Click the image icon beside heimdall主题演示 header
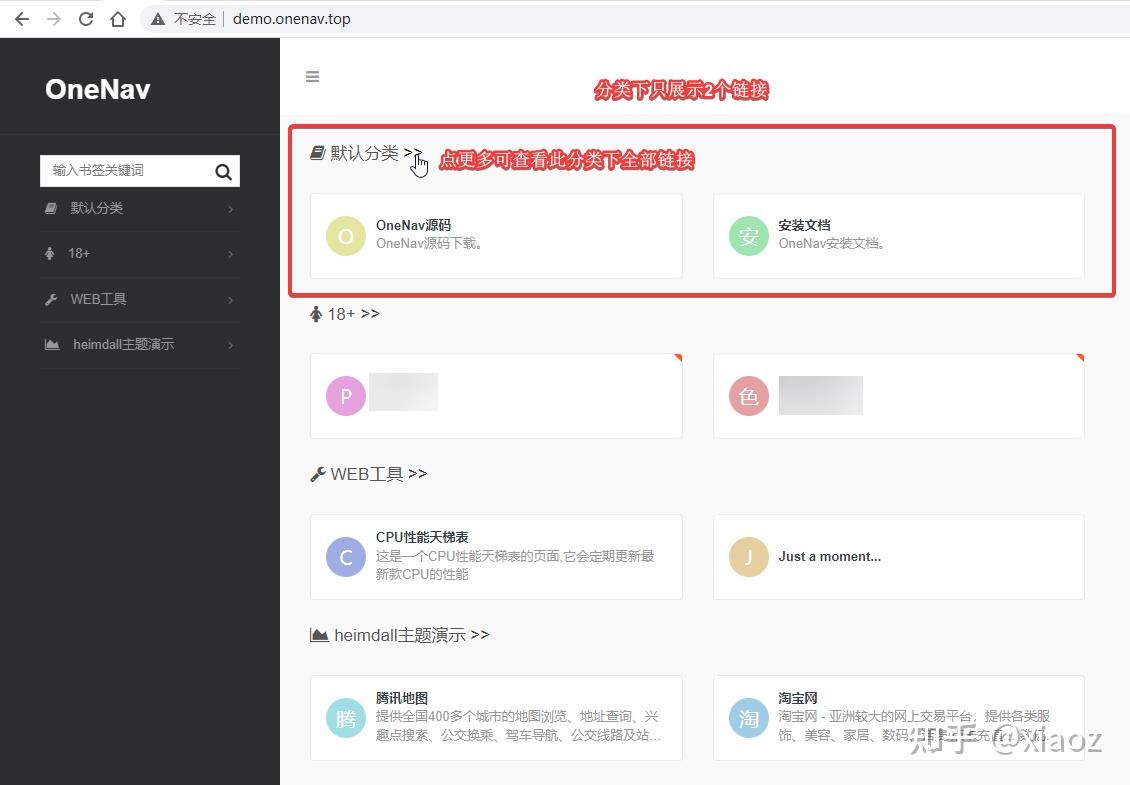1130x785 pixels. click(x=318, y=634)
